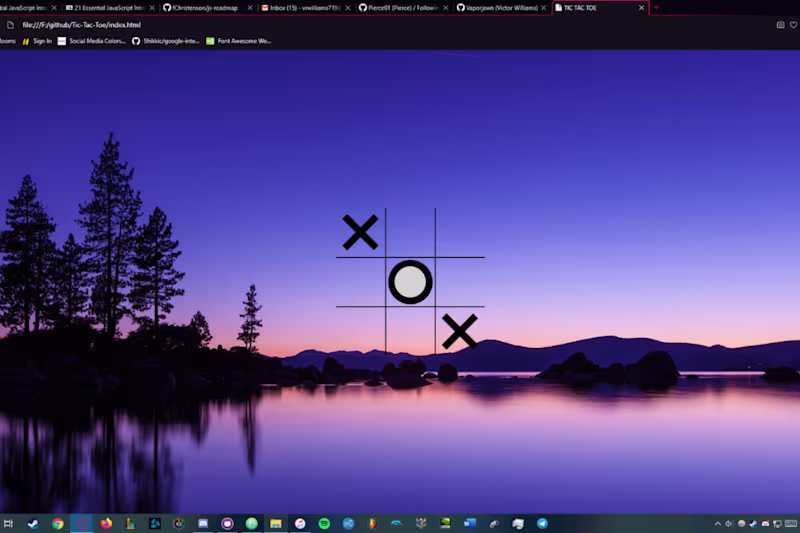Open the purple round app in the taskbar
800x533 pixels.
227,523
